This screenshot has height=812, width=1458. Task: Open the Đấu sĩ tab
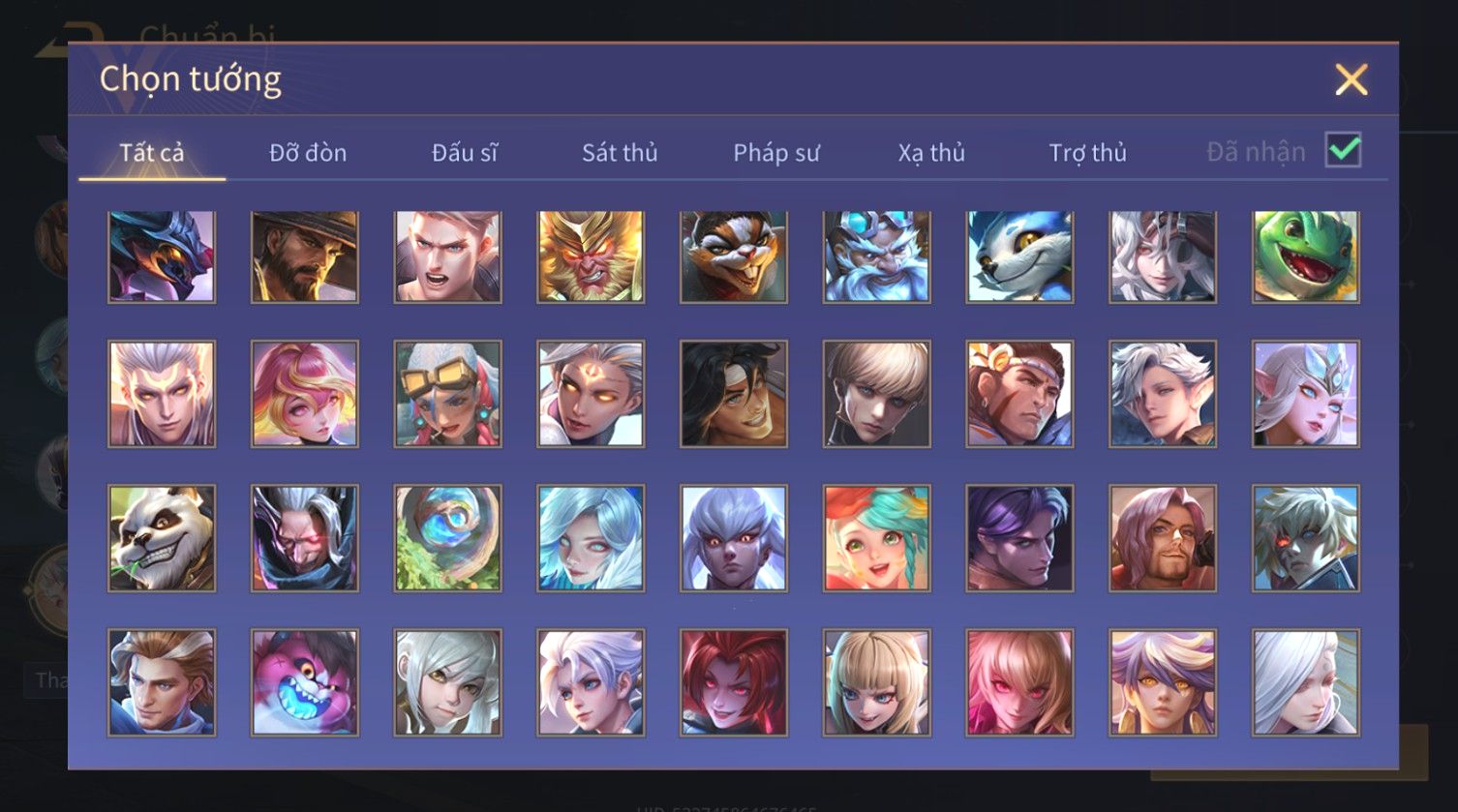[x=465, y=152]
